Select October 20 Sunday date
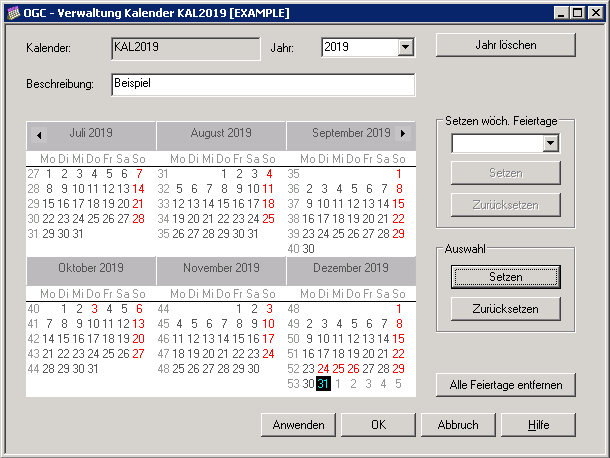Viewport: 610px width, 458px height. click(138, 339)
